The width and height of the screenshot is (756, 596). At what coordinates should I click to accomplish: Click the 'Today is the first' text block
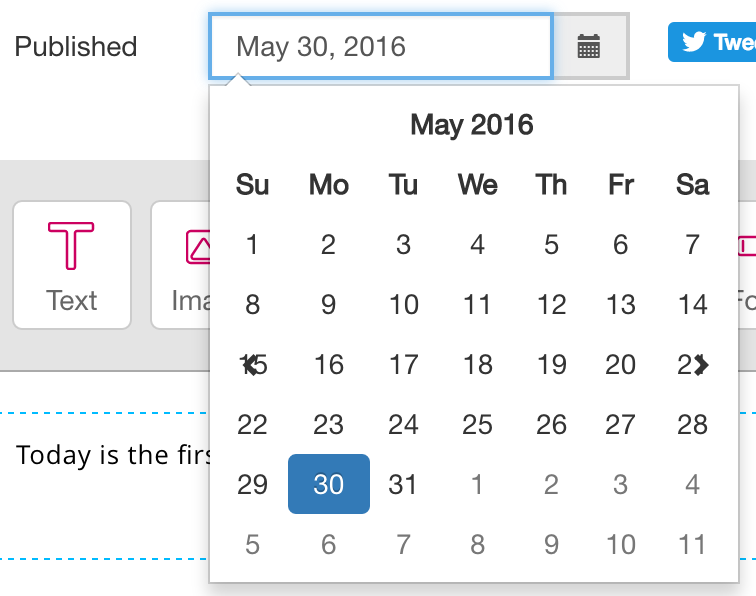(x=113, y=455)
